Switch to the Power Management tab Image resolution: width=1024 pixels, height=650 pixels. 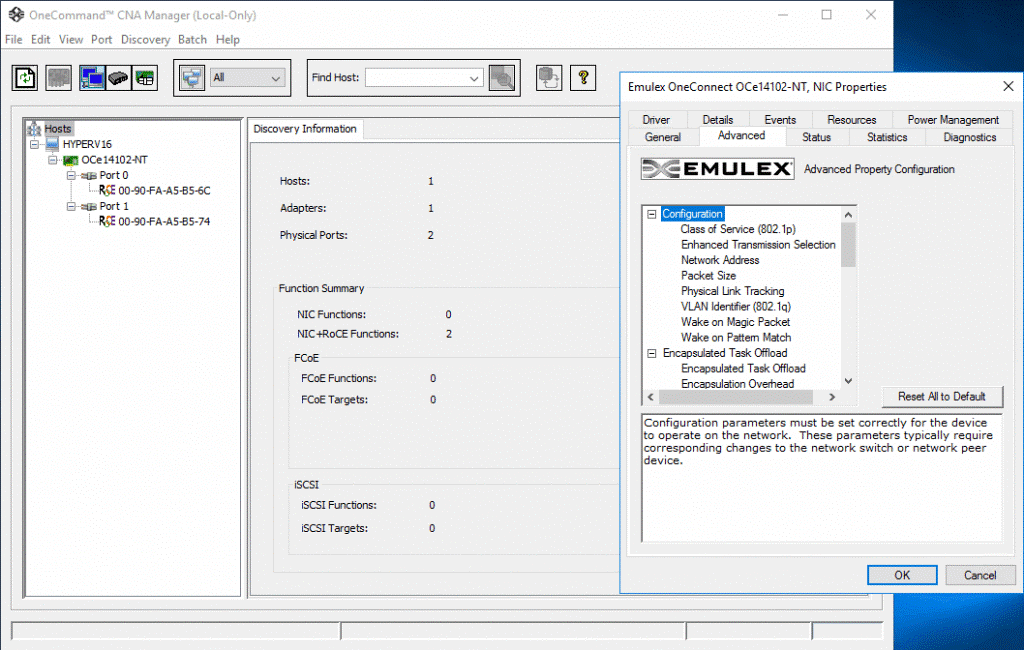pyautogui.click(x=953, y=120)
